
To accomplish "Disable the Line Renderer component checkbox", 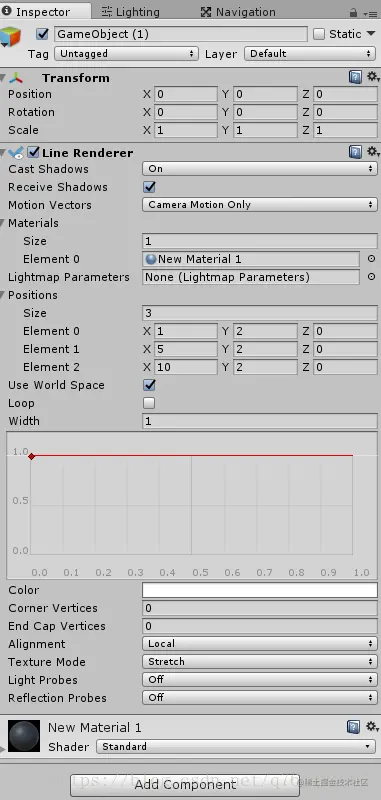I will click(34, 152).
